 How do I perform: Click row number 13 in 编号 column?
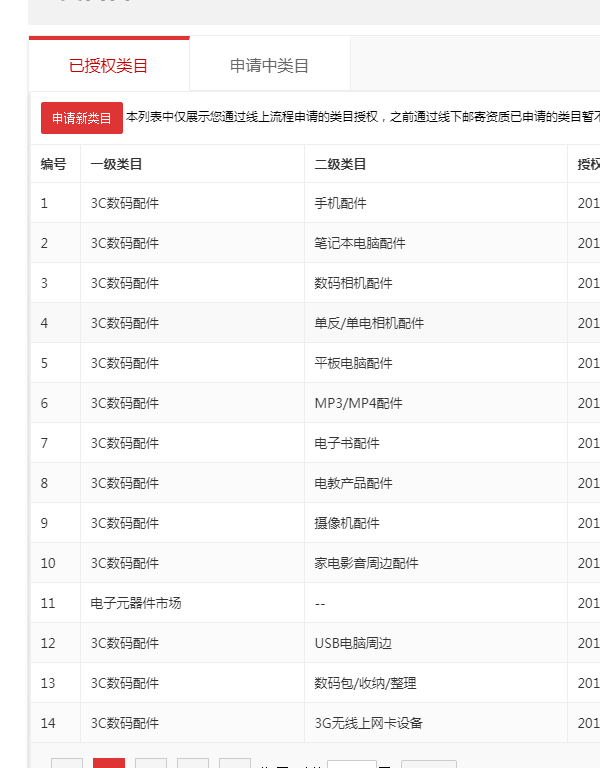pos(48,683)
